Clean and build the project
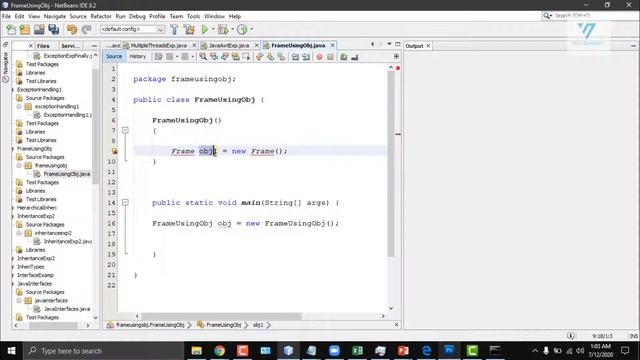The image size is (640, 360). (x=189, y=29)
